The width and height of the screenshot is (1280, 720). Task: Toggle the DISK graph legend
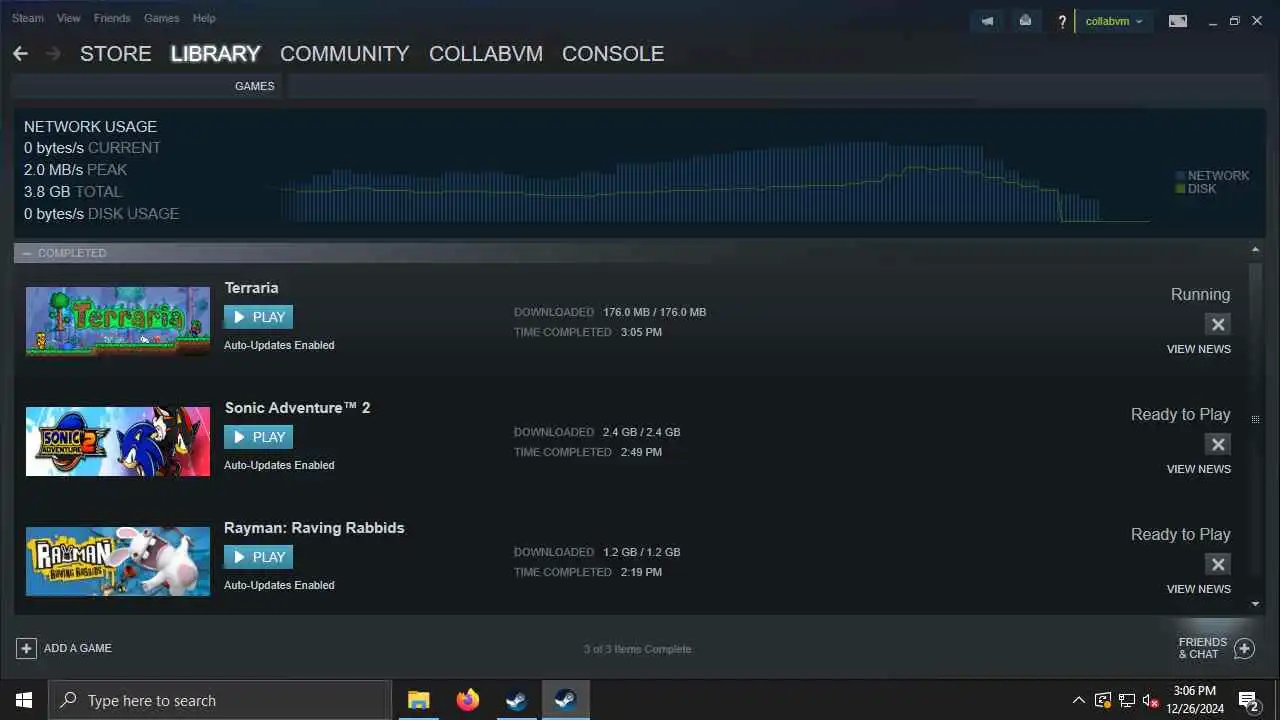click(1196, 189)
